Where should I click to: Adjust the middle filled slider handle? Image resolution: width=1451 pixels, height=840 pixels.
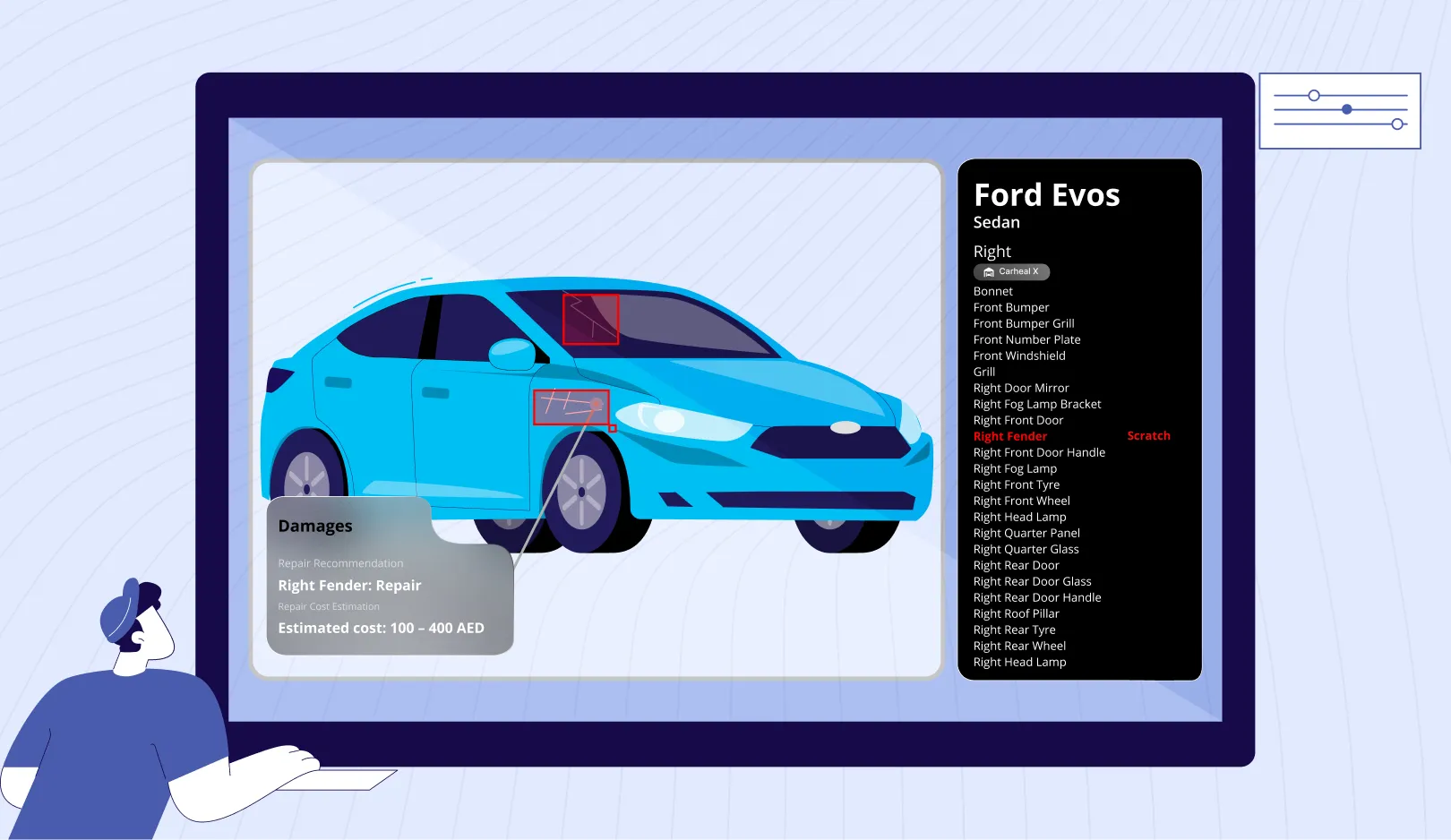point(1347,109)
